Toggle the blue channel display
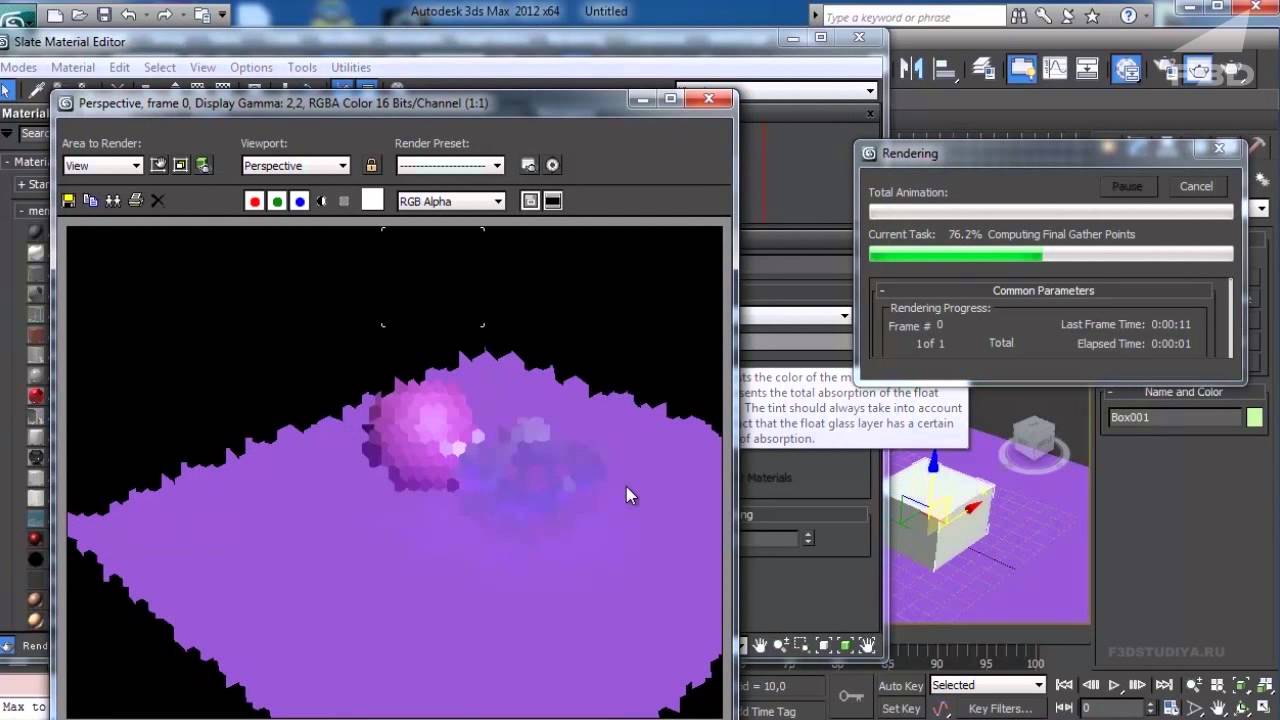This screenshot has height=720, width=1280. 299,201
